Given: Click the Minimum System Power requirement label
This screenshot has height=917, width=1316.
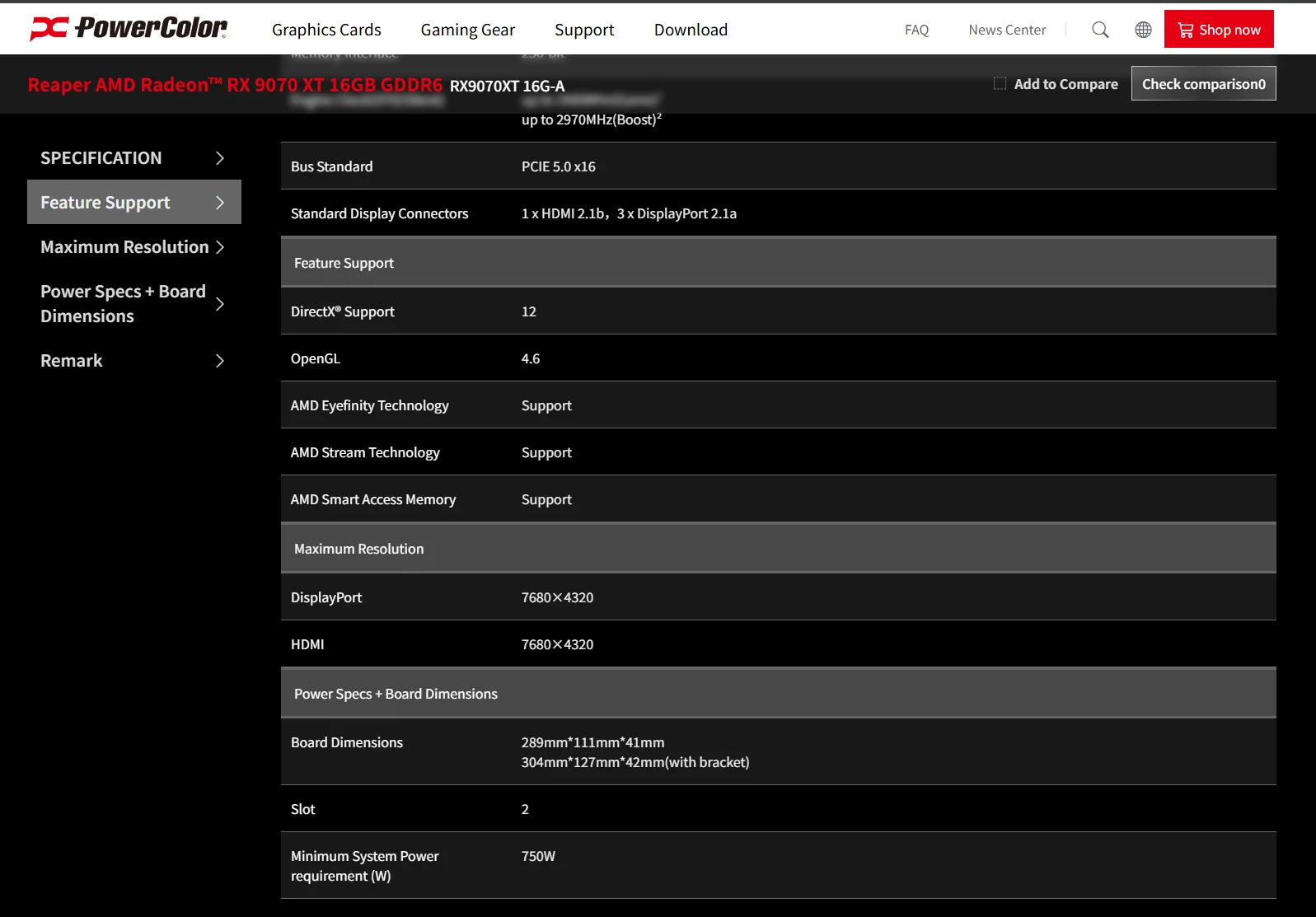Looking at the screenshot, I should click(364, 866).
